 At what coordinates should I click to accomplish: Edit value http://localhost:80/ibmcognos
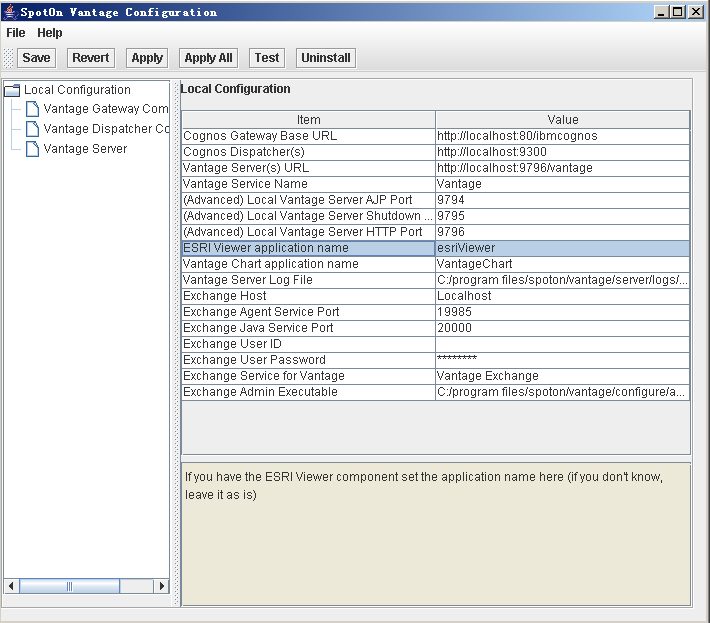pos(562,136)
